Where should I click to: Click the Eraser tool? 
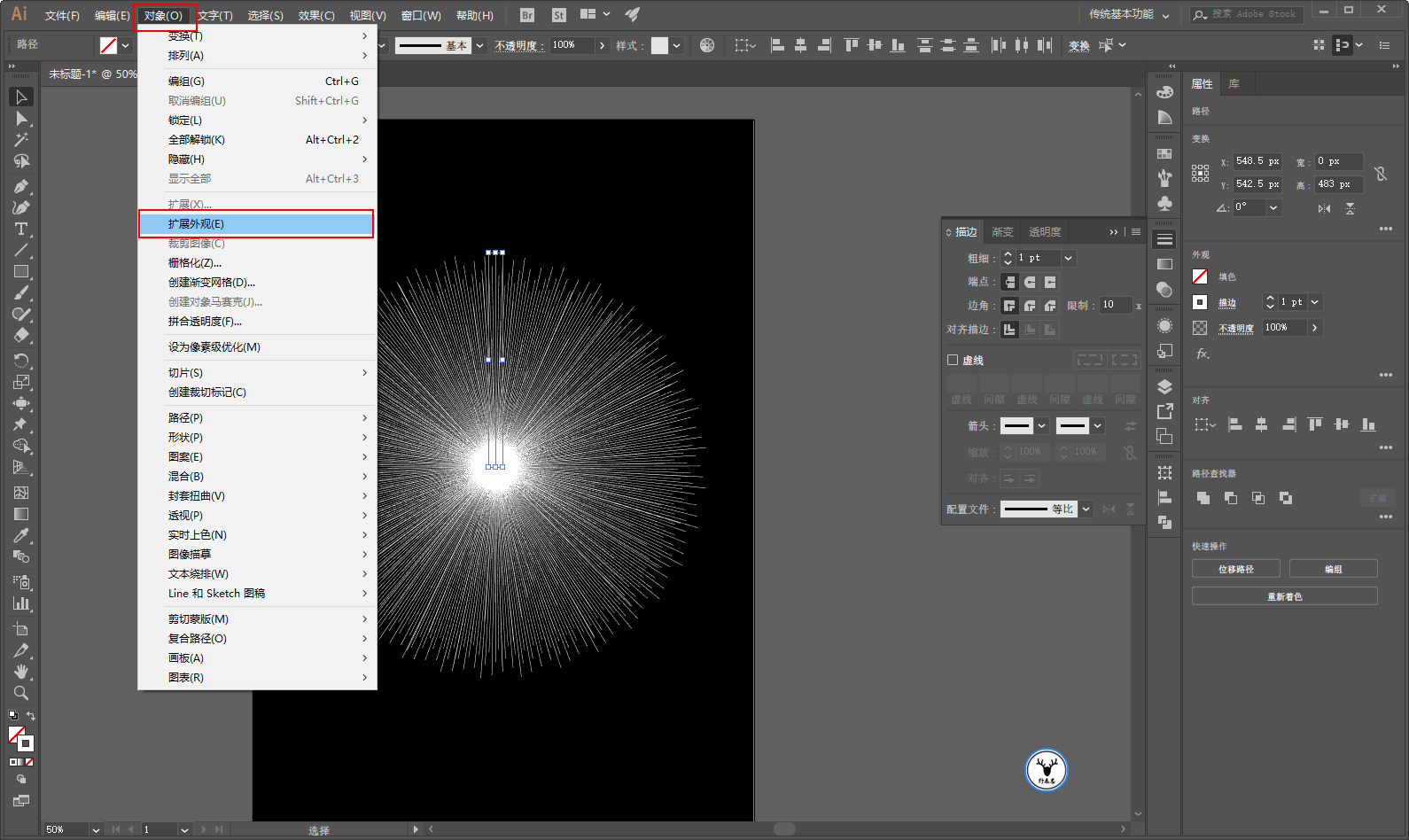click(x=21, y=336)
